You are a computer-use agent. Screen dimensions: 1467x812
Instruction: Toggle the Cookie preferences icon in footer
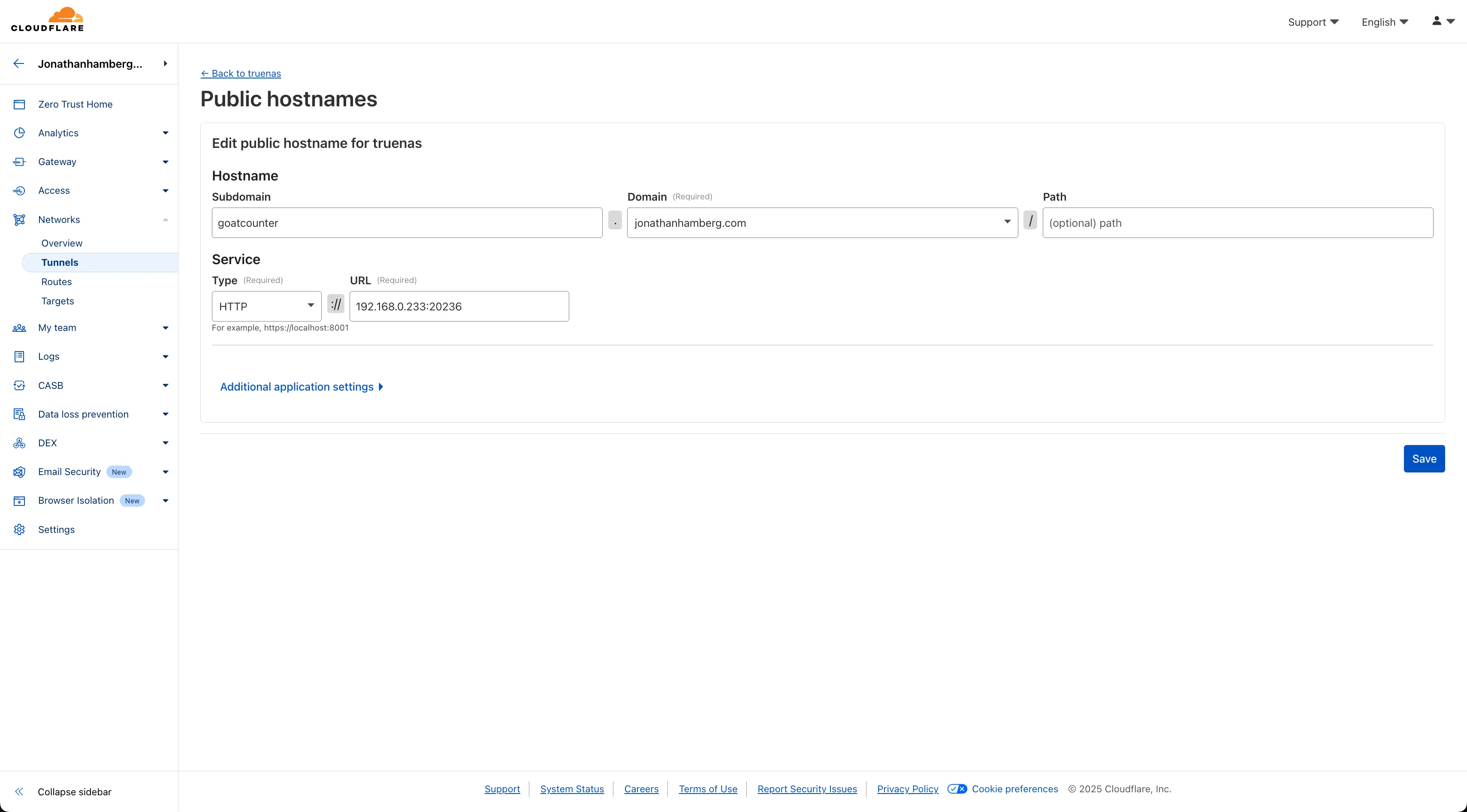pos(957,789)
